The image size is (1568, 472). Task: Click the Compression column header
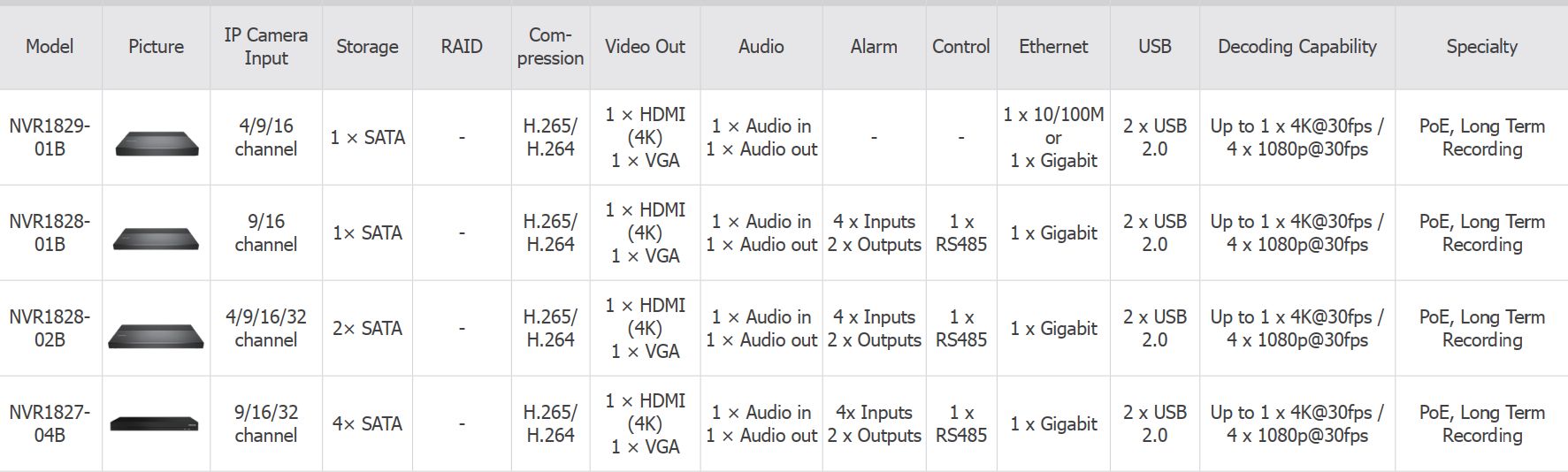550,47
